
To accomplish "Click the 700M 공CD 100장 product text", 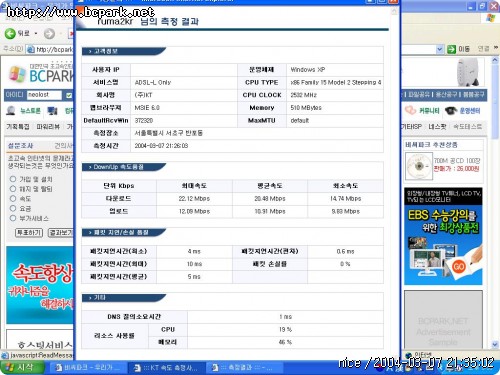I will tap(457, 161).
